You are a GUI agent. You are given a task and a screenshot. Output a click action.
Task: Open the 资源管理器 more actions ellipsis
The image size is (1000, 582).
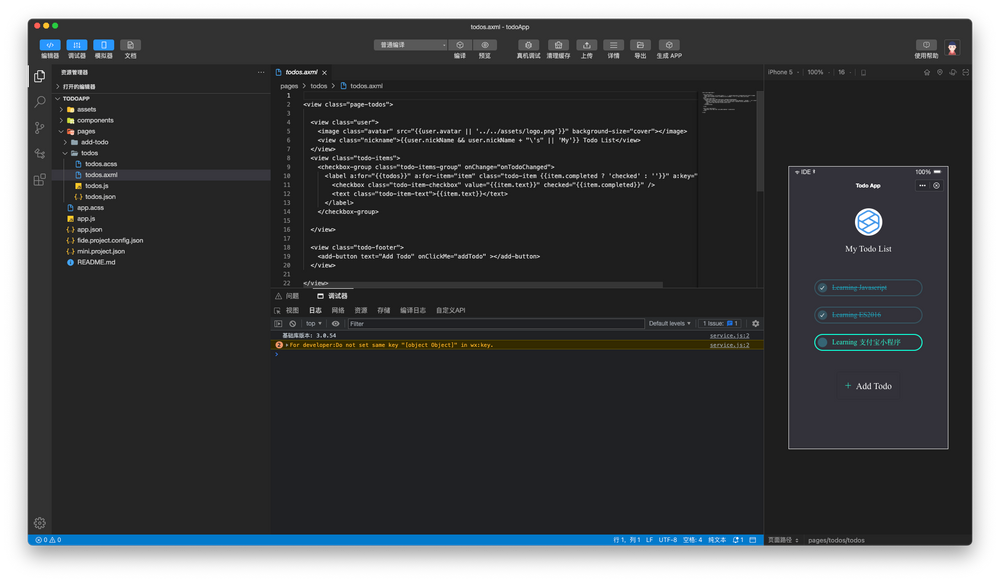click(261, 72)
